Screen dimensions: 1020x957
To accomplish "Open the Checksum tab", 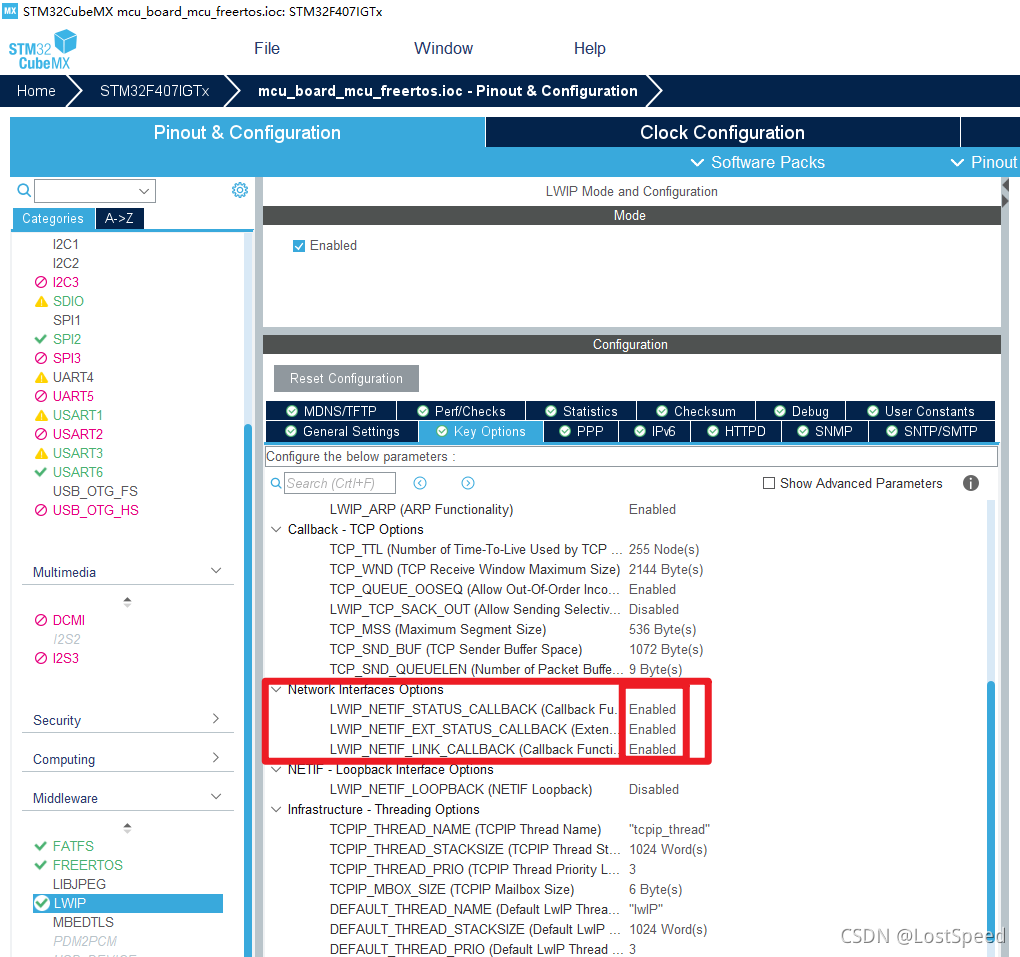I will (695, 411).
